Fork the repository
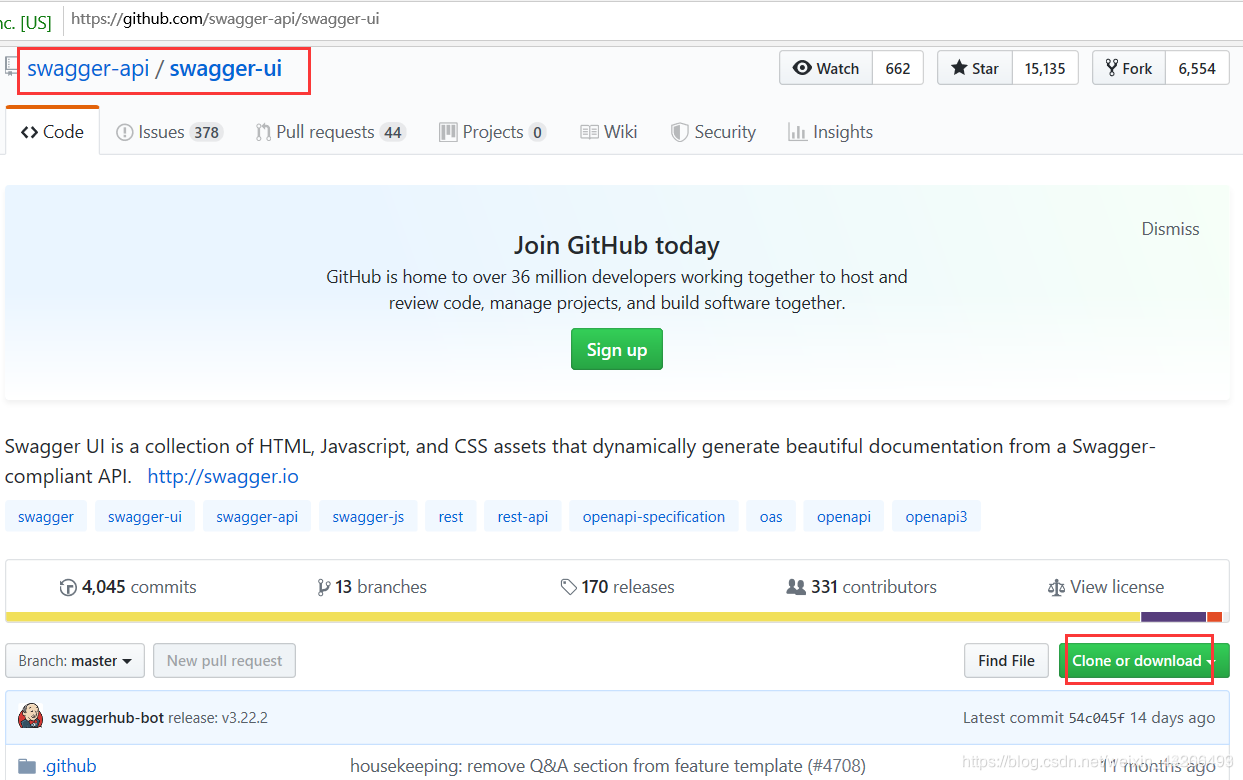This screenshot has width=1243, height=780. (1129, 68)
